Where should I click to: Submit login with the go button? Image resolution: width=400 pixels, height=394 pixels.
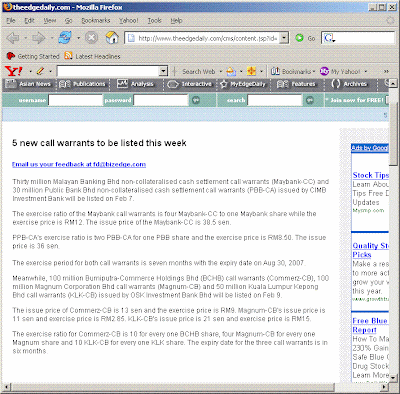[196, 100]
